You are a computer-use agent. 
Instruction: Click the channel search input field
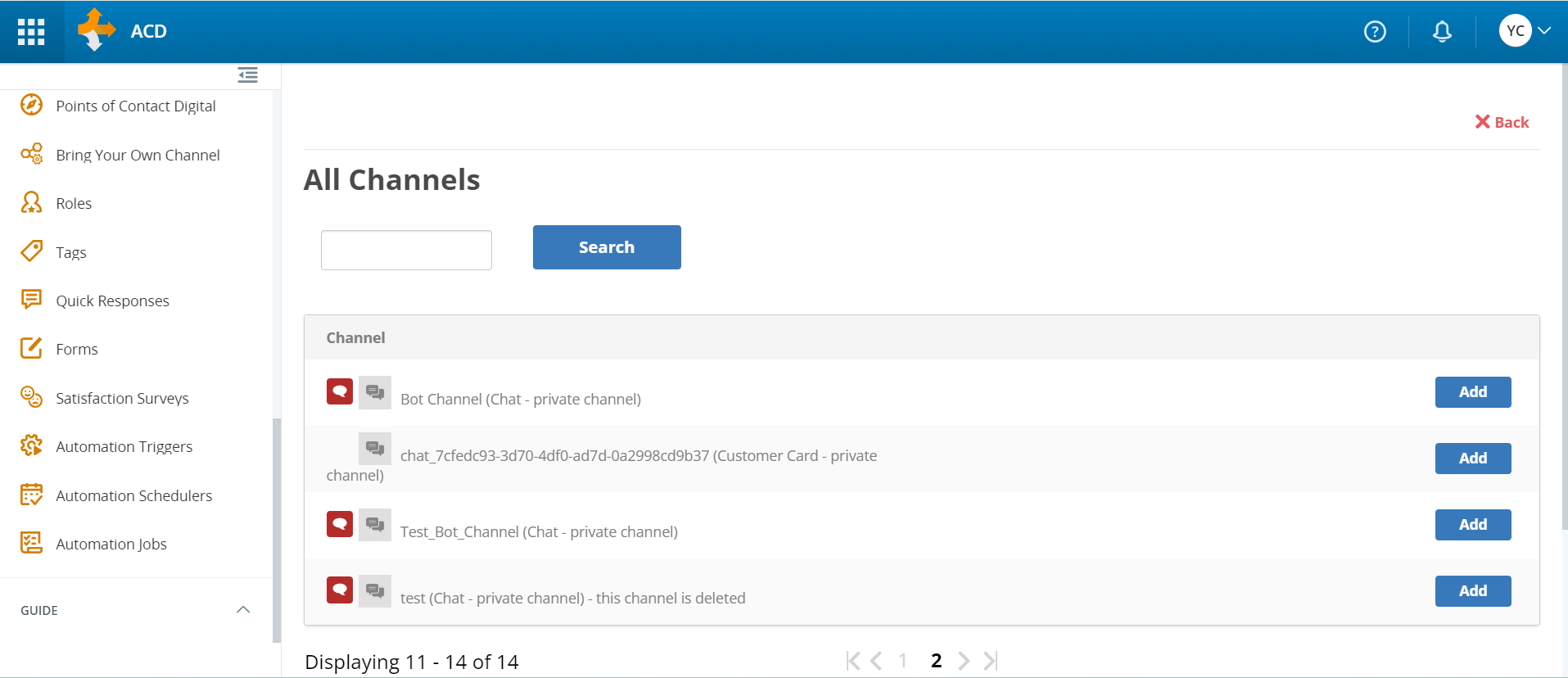pyautogui.click(x=406, y=250)
